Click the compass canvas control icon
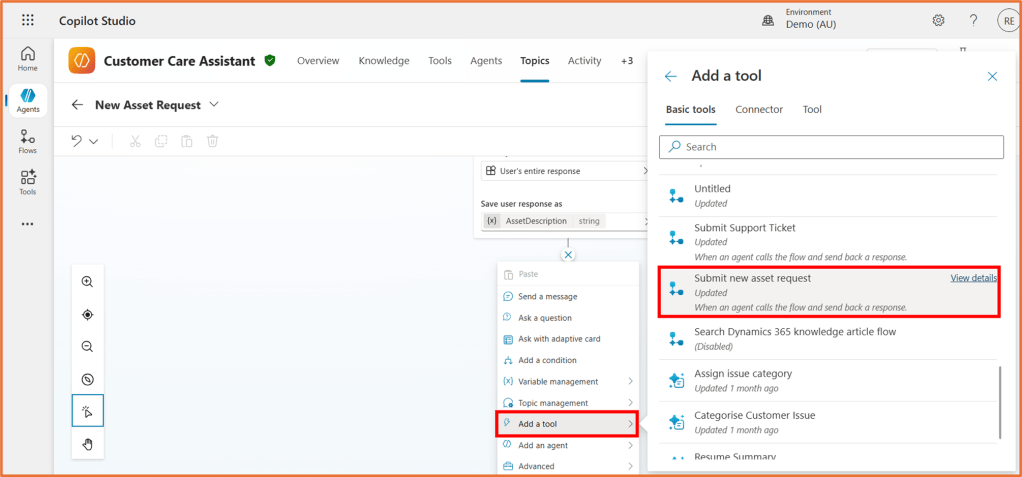The width and height of the screenshot is (1022, 477). 87,379
